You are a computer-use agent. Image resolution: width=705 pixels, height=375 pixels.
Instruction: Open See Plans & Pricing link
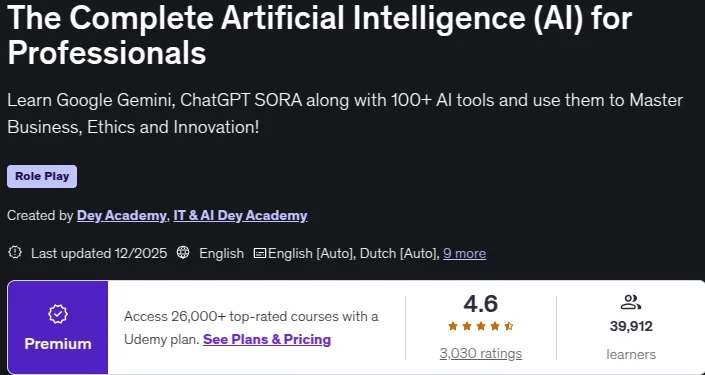point(267,339)
